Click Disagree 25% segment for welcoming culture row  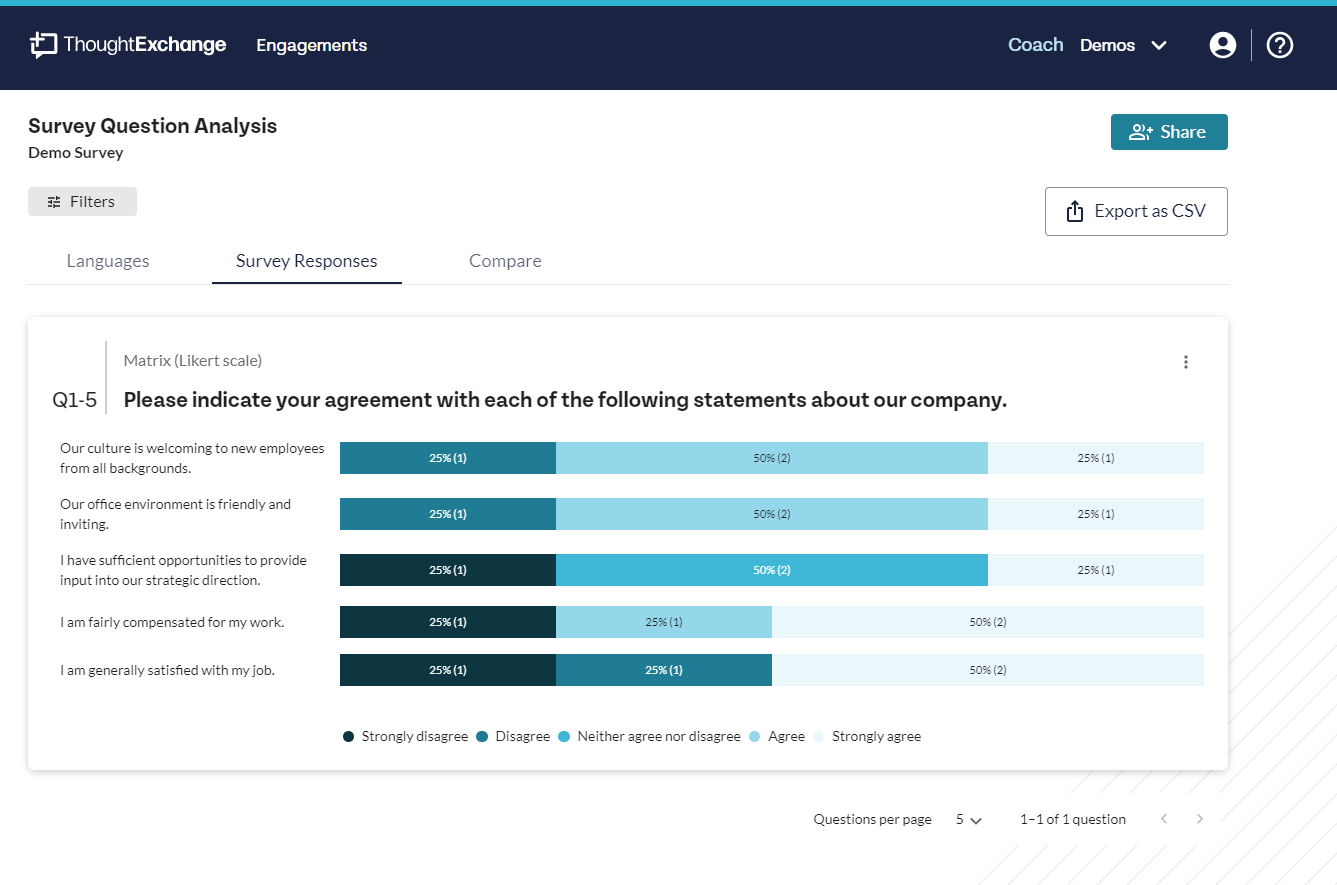tap(448, 458)
